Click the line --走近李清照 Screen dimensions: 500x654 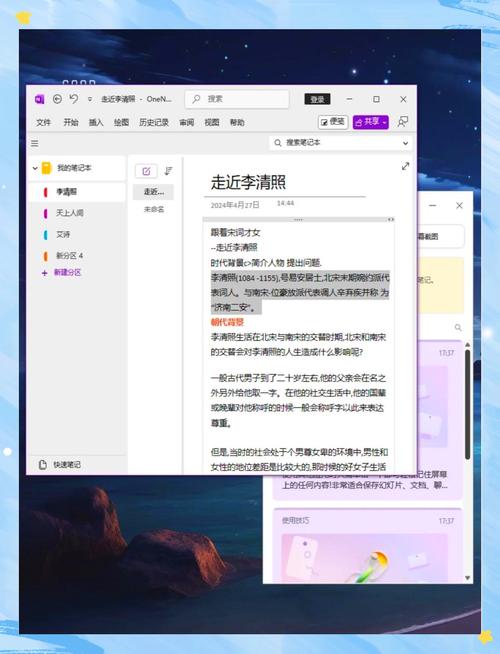(234, 248)
